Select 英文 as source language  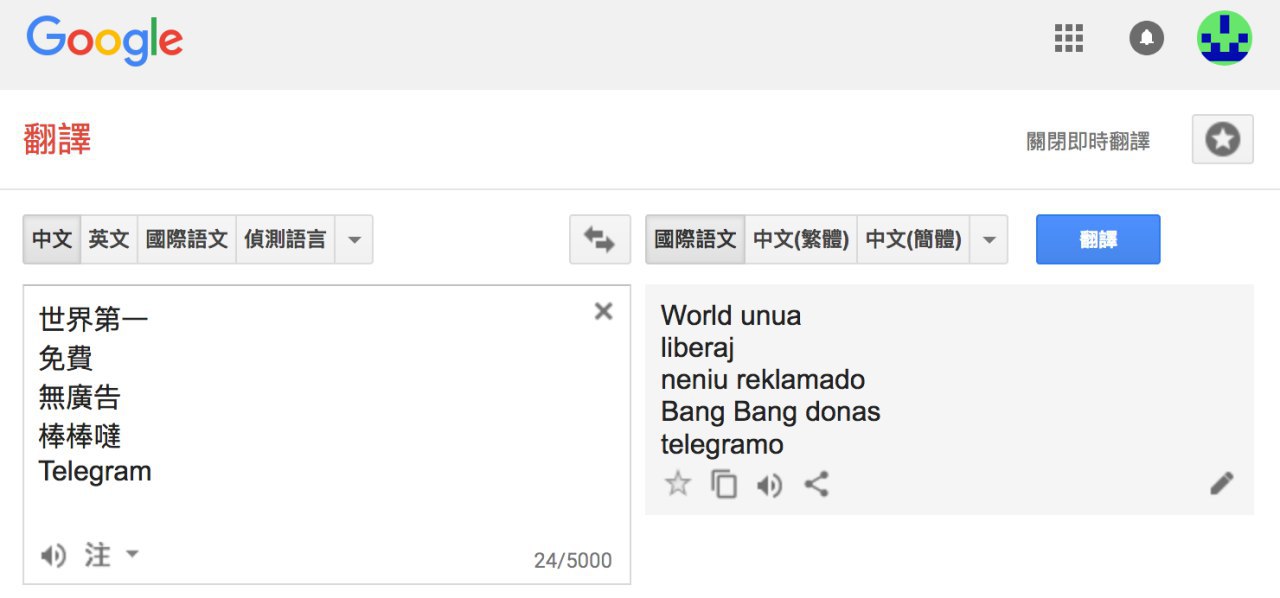(109, 240)
